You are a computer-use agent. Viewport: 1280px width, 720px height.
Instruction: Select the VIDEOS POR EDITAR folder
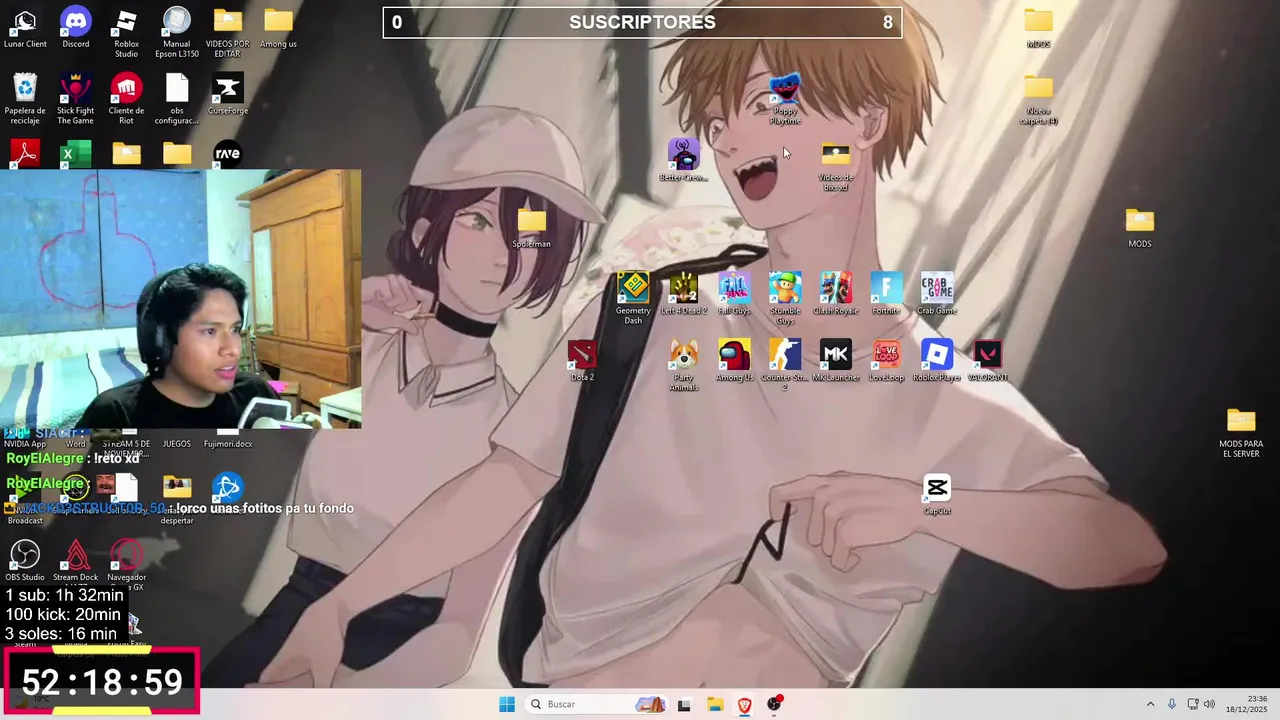[x=228, y=33]
